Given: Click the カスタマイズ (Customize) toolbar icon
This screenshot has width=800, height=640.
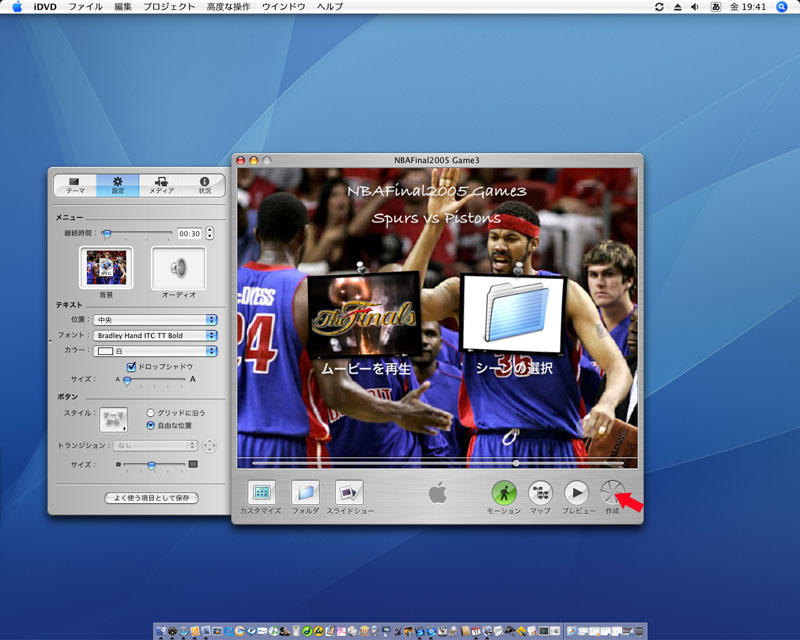Looking at the screenshot, I should pyautogui.click(x=261, y=492).
